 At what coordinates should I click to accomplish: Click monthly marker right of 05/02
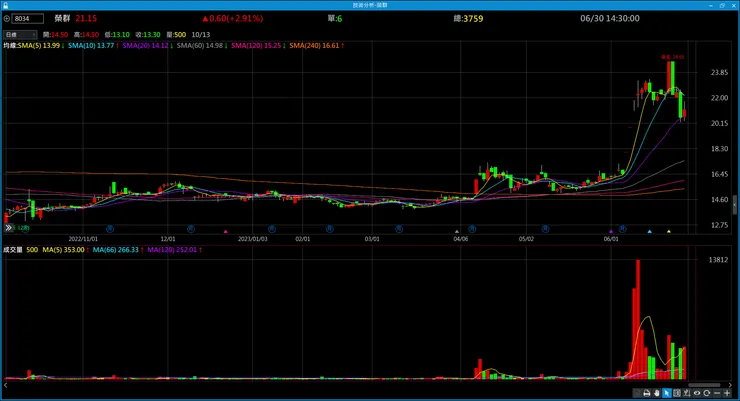[545, 229]
